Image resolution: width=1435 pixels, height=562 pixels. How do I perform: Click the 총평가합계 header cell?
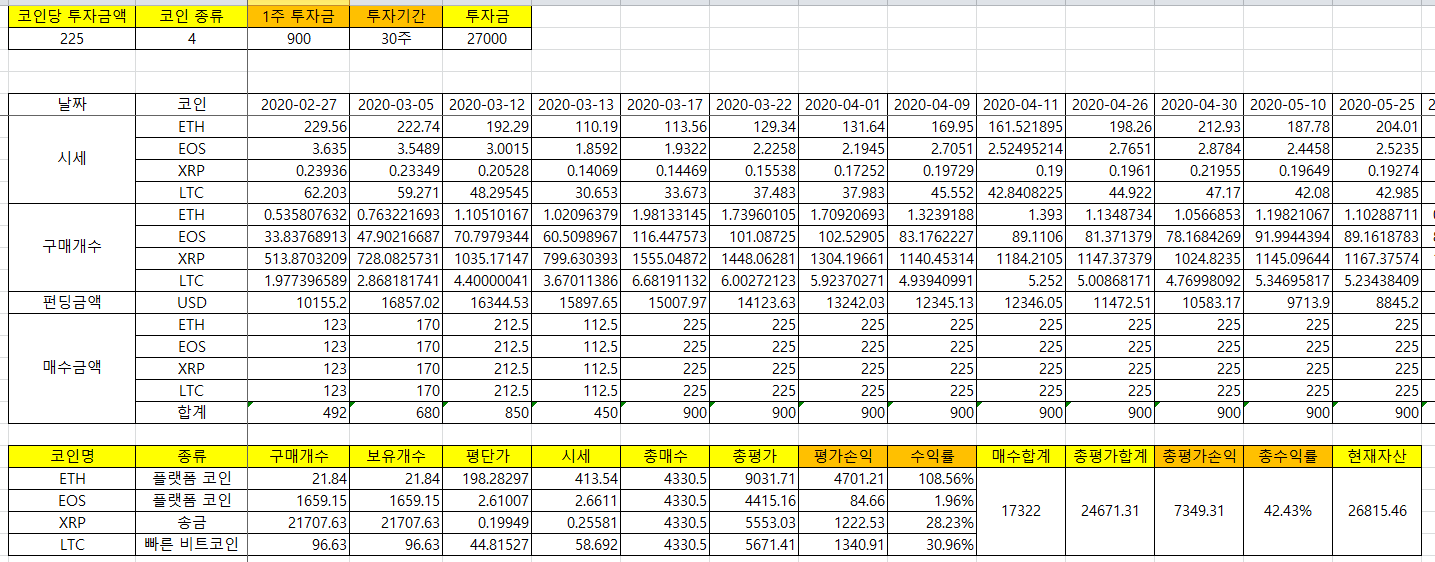[1110, 456]
